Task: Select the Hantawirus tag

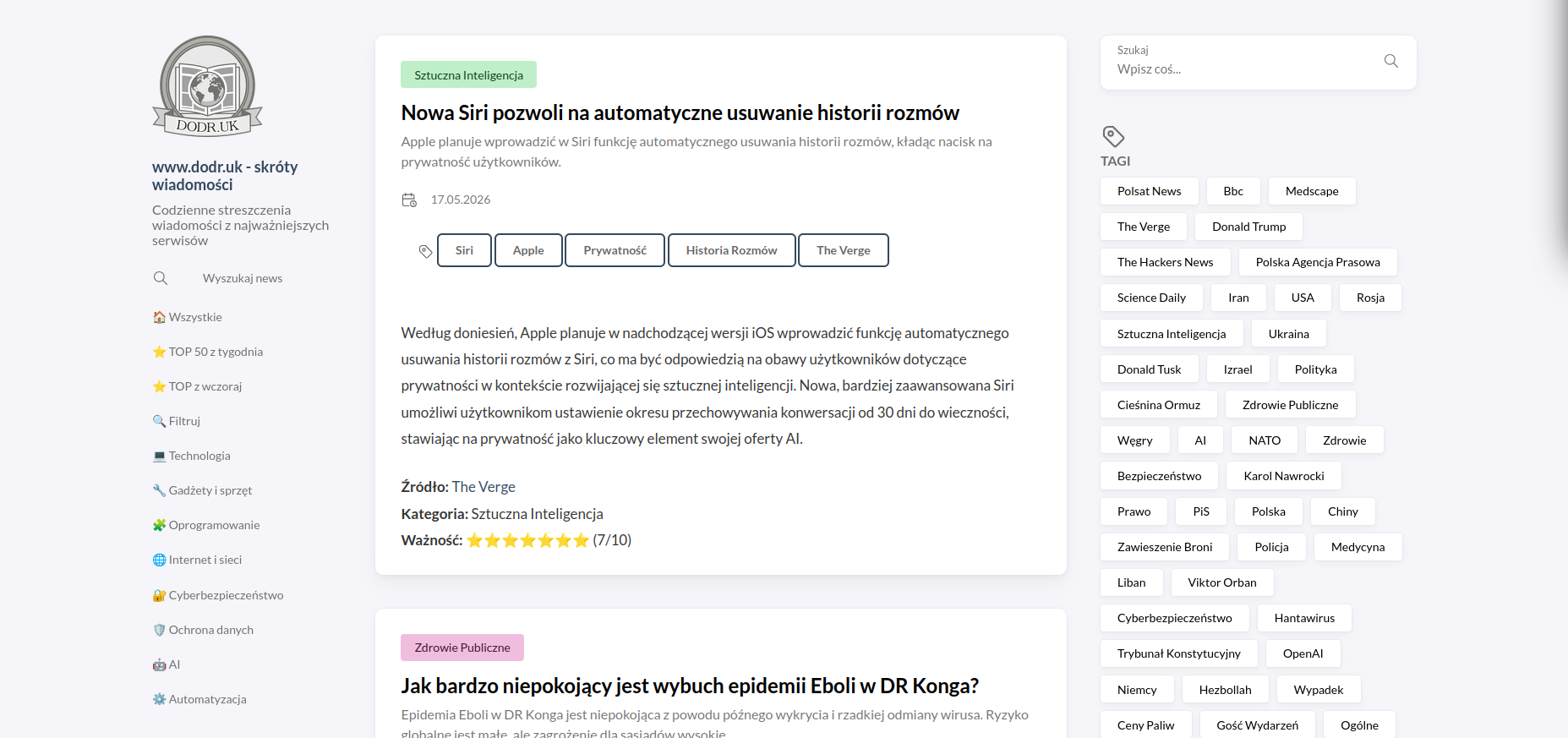Action: 1304,618
